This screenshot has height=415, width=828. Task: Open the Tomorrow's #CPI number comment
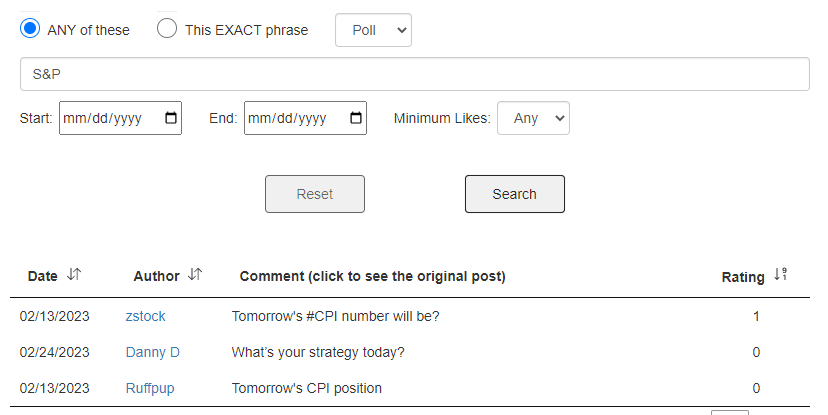pos(335,316)
